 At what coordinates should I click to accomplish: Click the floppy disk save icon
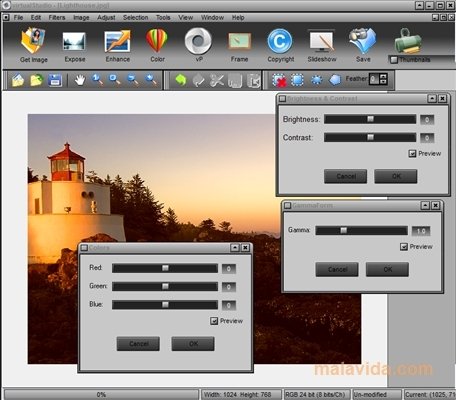(55, 80)
